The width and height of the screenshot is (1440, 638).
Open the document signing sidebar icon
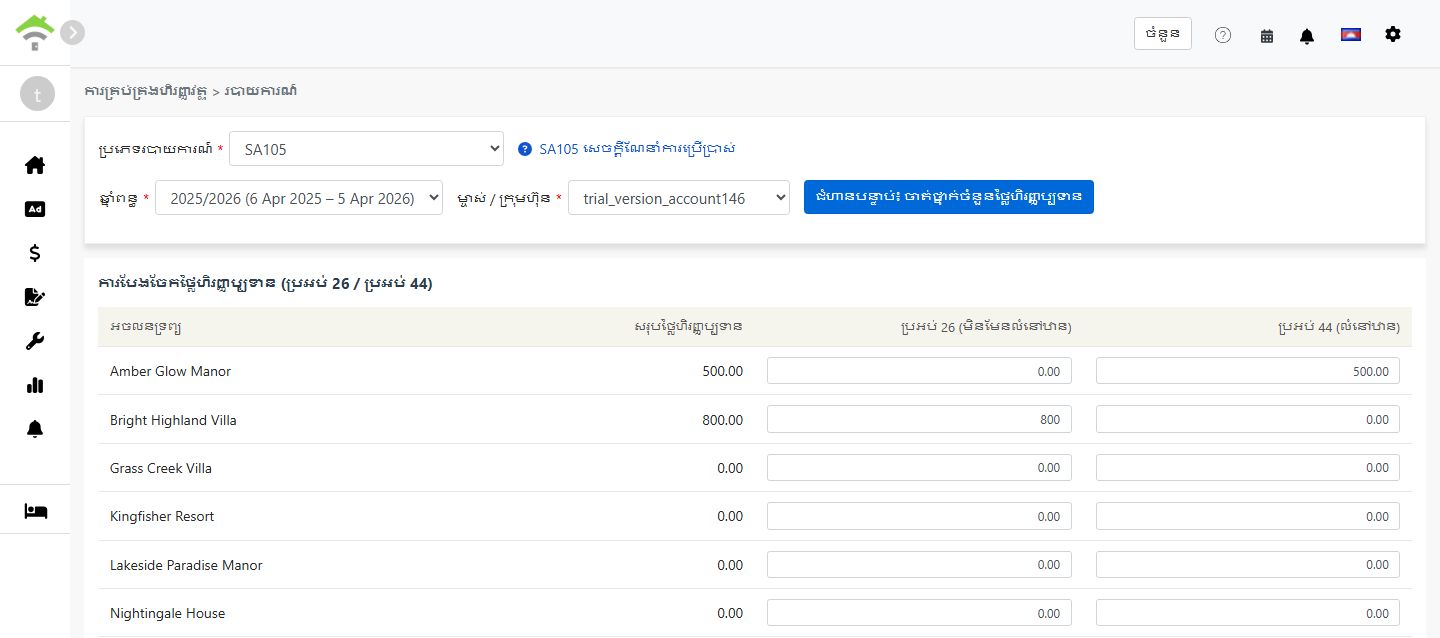pyautogui.click(x=35, y=297)
